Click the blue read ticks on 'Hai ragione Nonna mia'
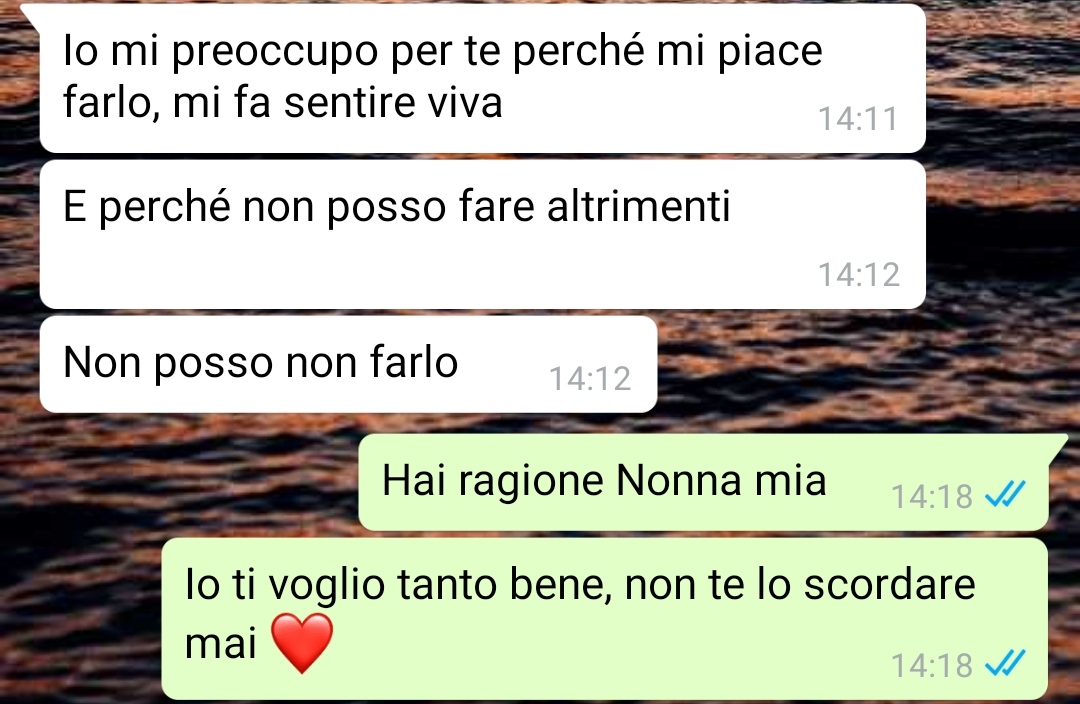 pos(1006,494)
